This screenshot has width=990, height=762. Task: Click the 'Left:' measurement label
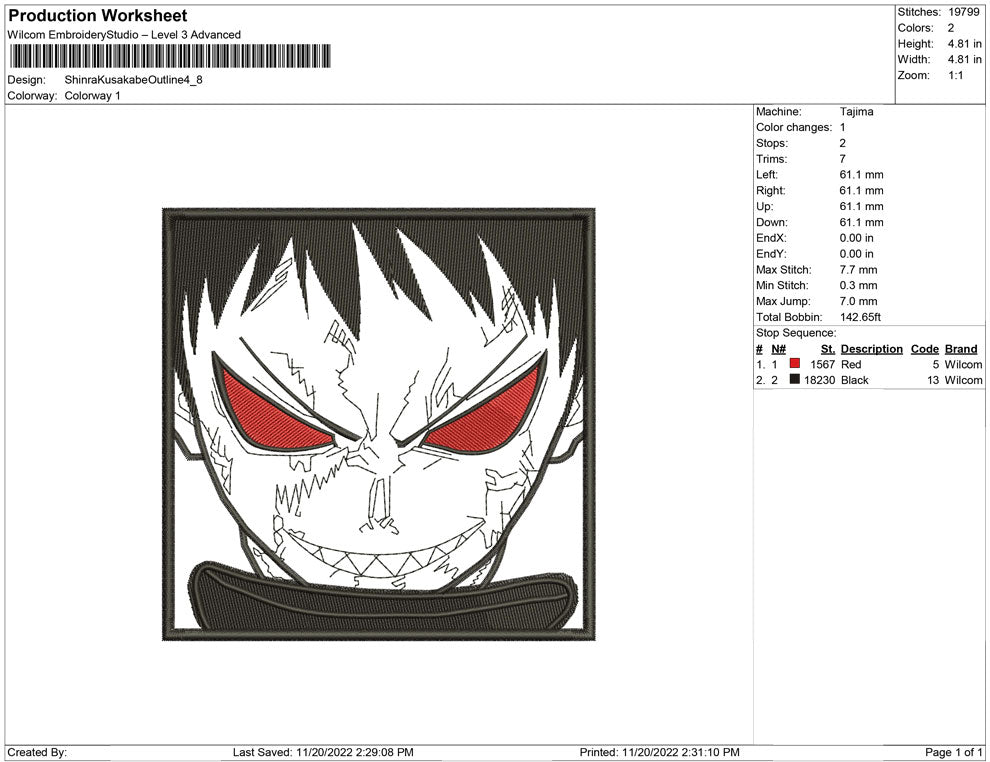click(x=766, y=175)
